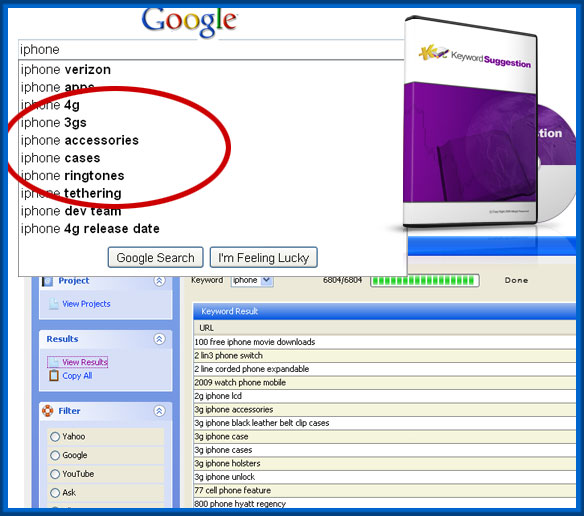Click the Google logo

pos(189,22)
